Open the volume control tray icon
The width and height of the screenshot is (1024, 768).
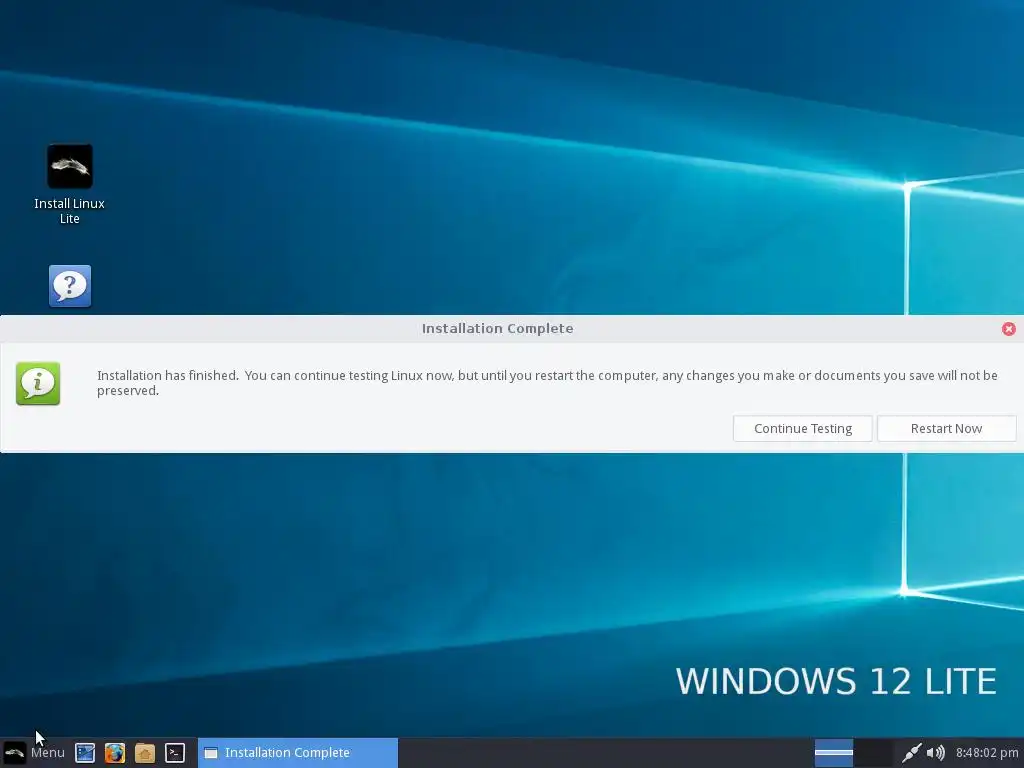click(x=936, y=753)
